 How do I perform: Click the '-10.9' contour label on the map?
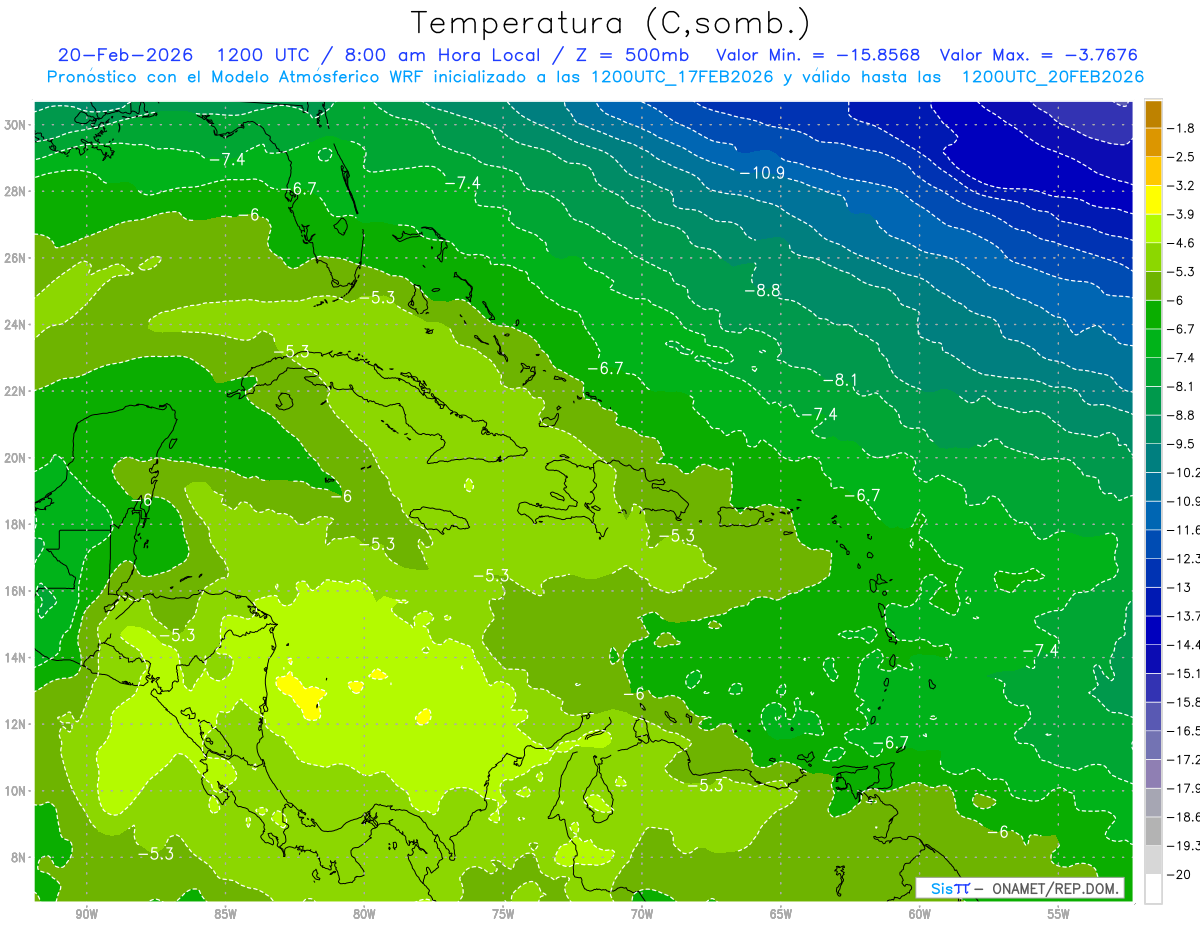[x=762, y=172]
